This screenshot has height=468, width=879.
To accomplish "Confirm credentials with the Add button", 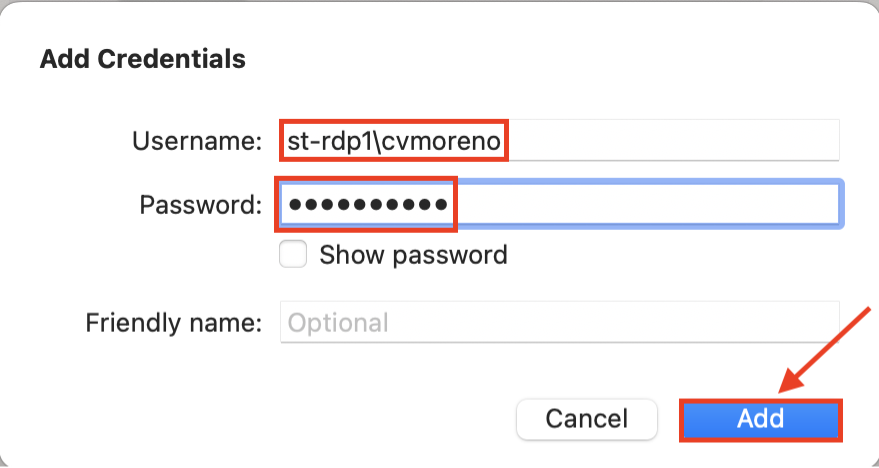I will [760, 418].
